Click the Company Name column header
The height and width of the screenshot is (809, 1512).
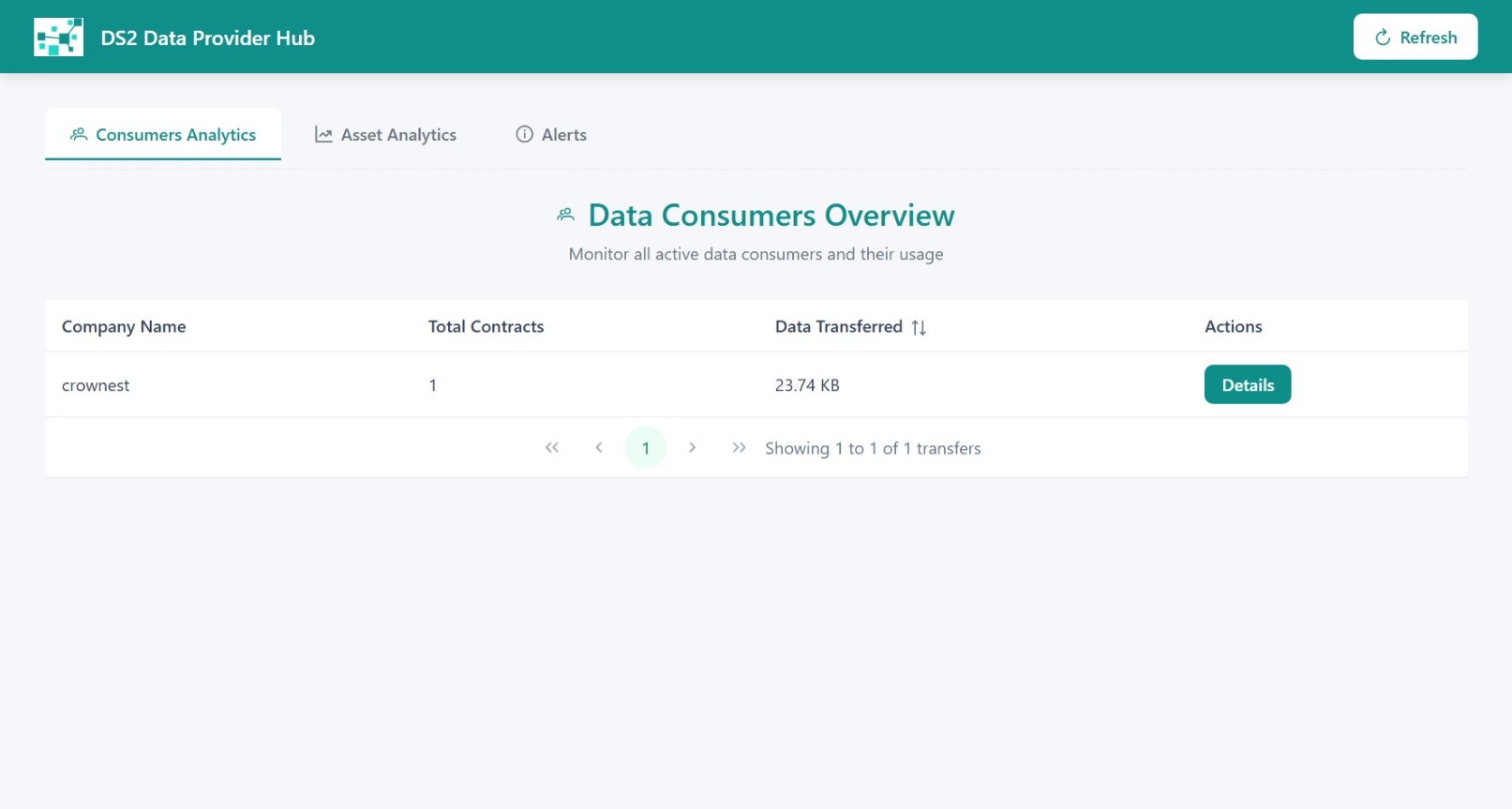pyautogui.click(x=124, y=327)
